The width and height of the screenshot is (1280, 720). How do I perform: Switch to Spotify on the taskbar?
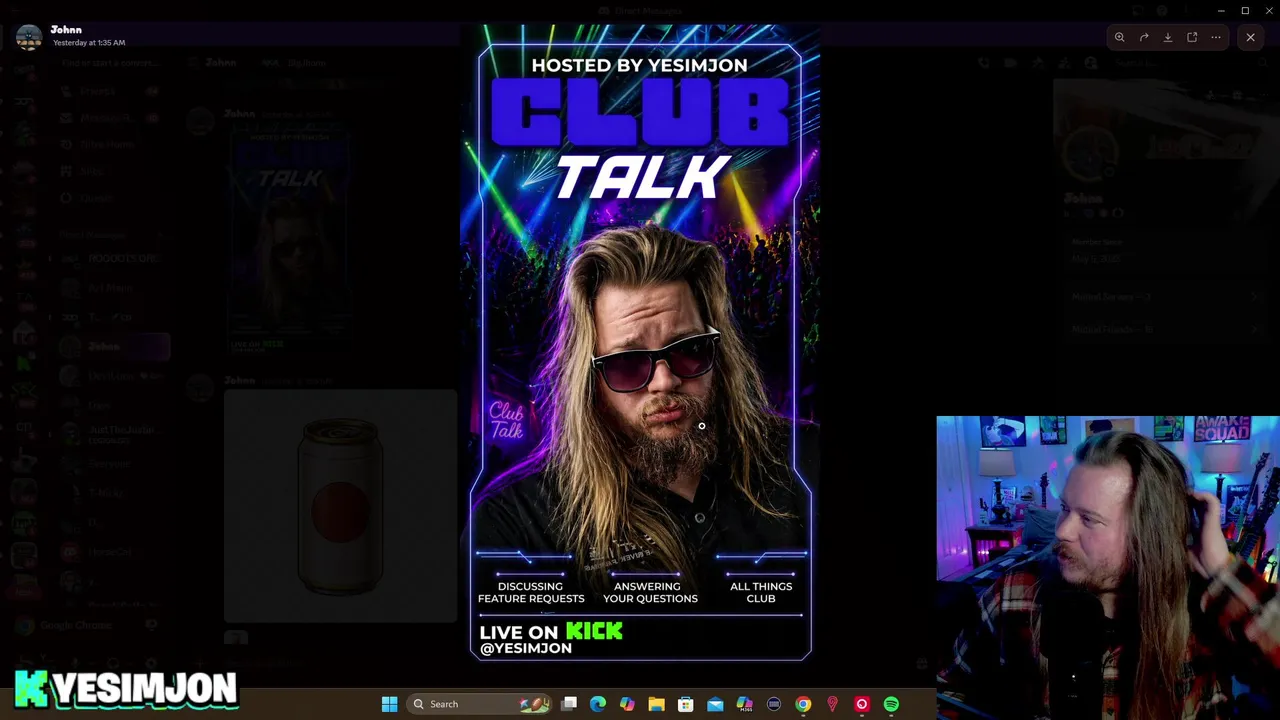coord(891,704)
